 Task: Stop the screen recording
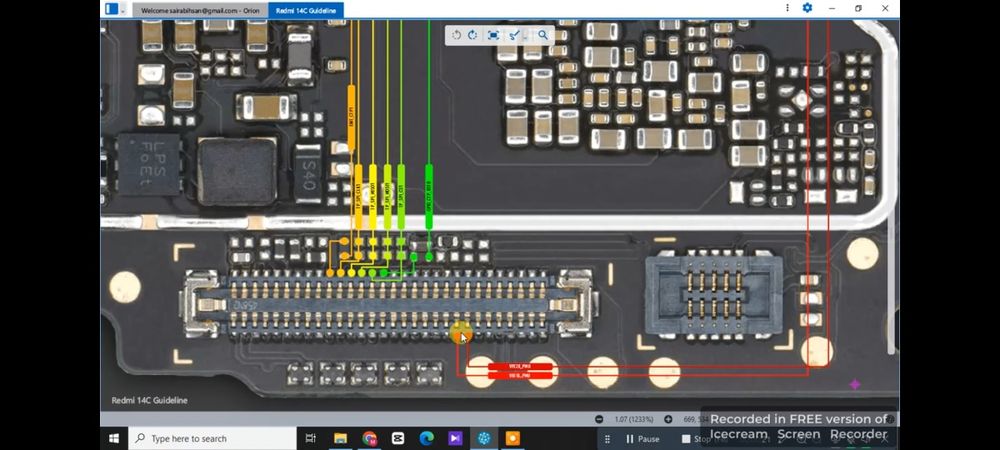coord(696,439)
